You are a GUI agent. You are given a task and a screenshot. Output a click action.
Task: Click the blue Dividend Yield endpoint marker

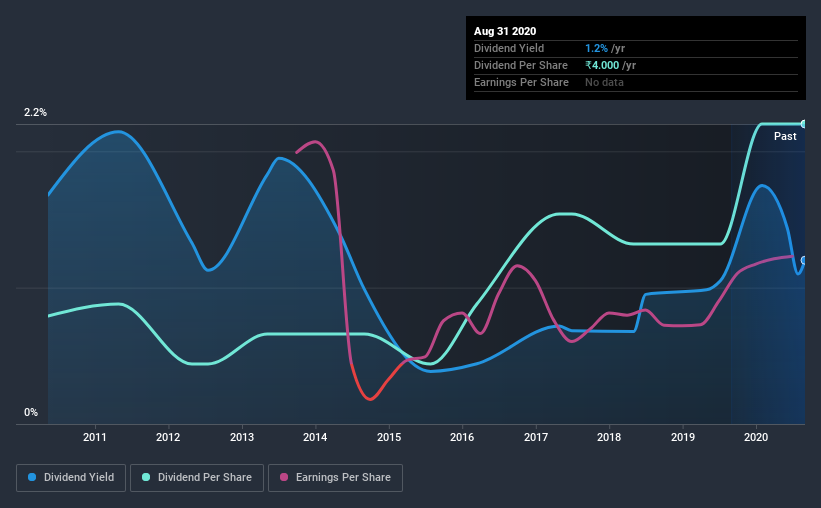[x=803, y=260]
